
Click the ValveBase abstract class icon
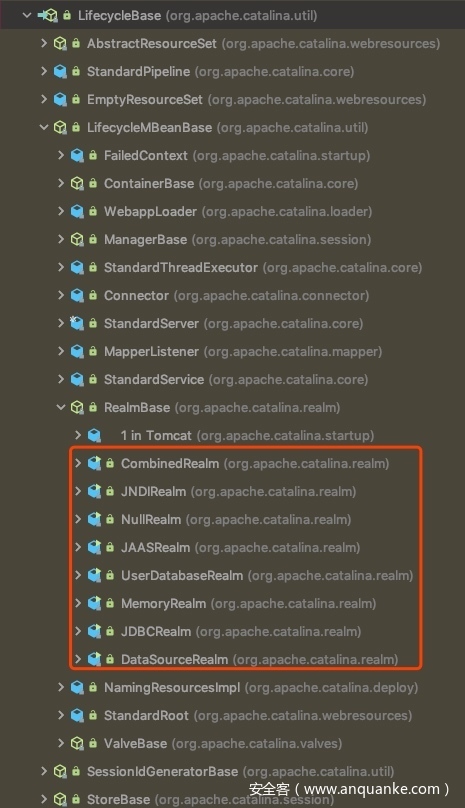[77, 743]
